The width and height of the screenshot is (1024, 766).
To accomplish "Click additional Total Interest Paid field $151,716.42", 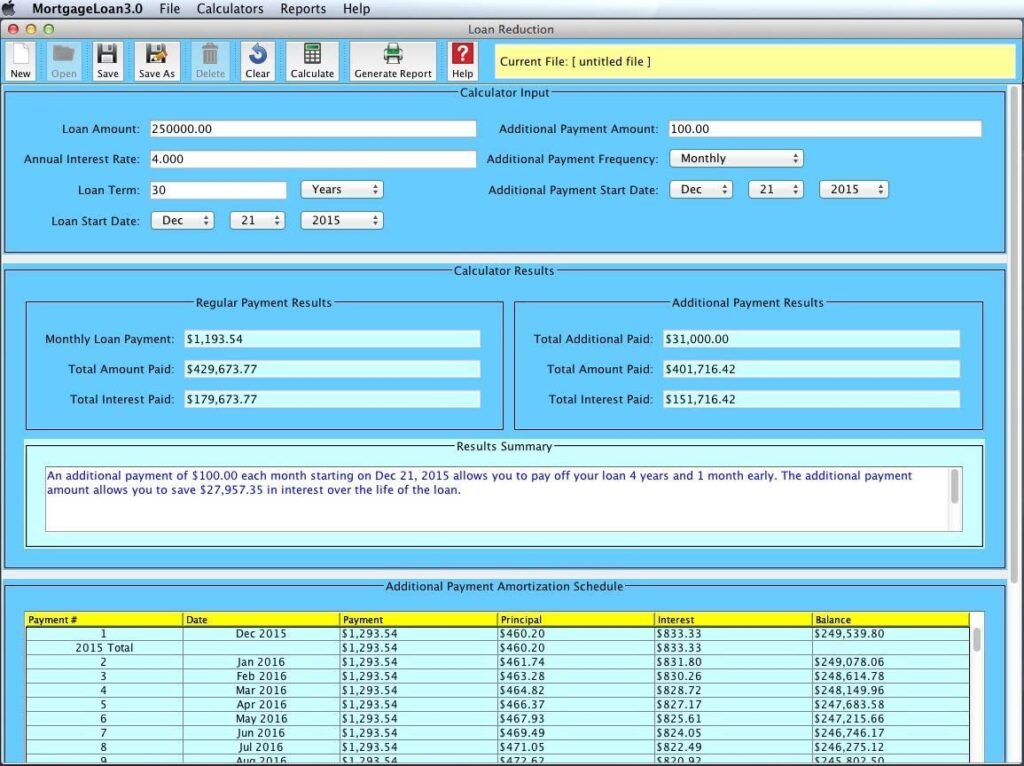I will 812,399.
